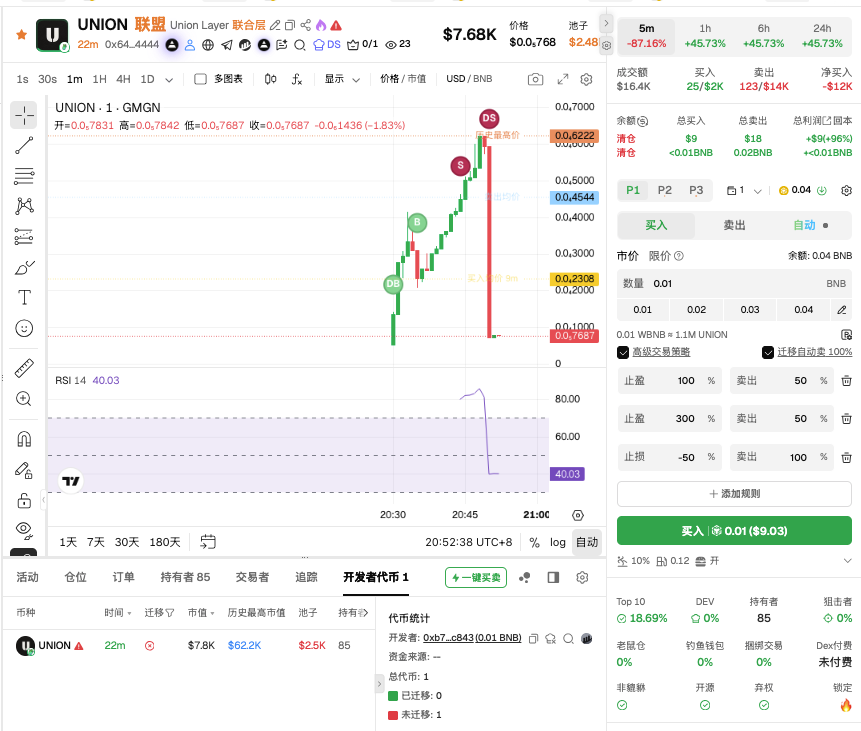Select the 1h stats period cell
This screenshot has width=861, height=731.
(x=705, y=36)
